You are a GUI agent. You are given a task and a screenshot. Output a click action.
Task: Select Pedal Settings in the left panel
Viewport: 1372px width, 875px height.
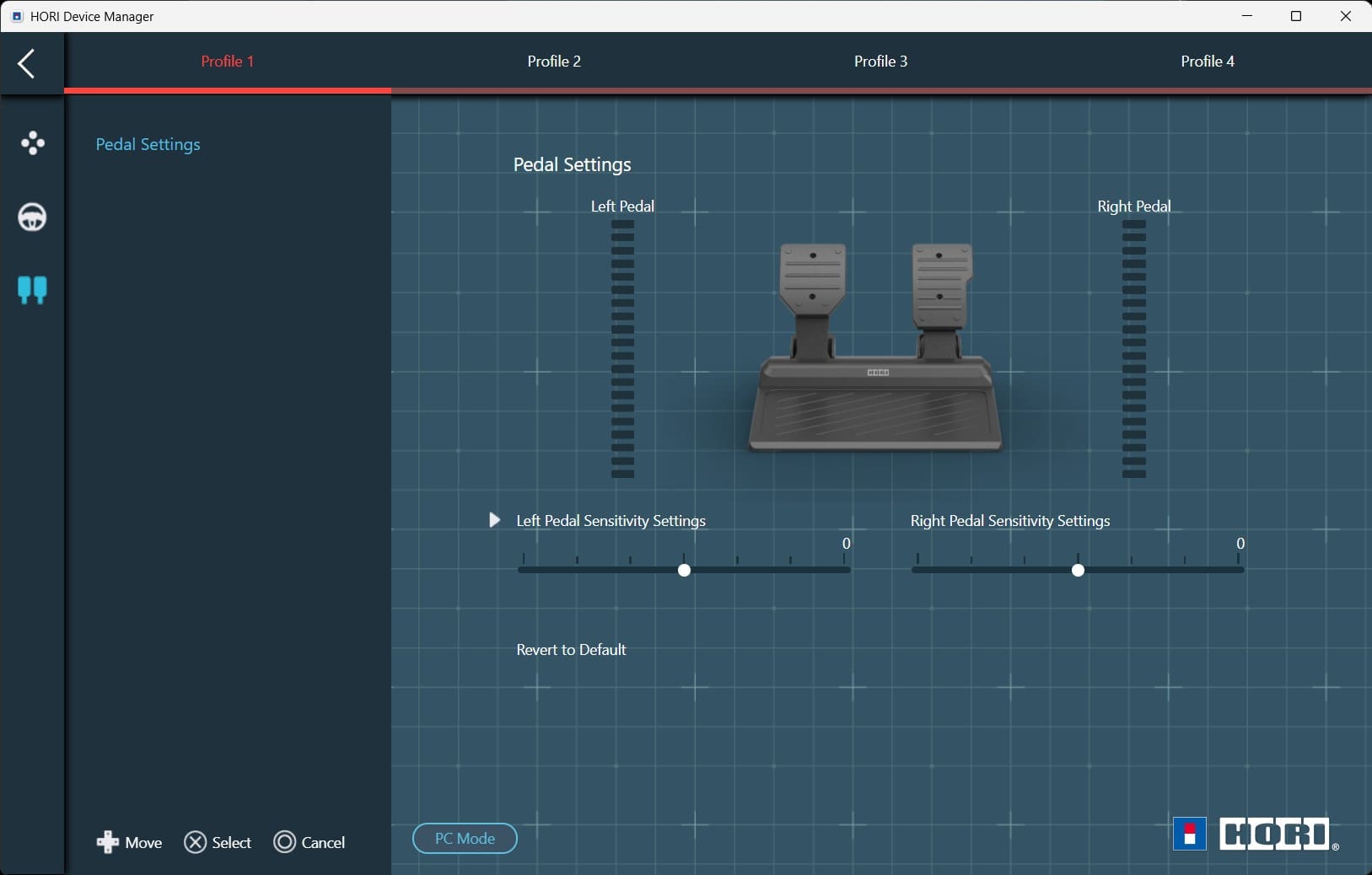148,144
